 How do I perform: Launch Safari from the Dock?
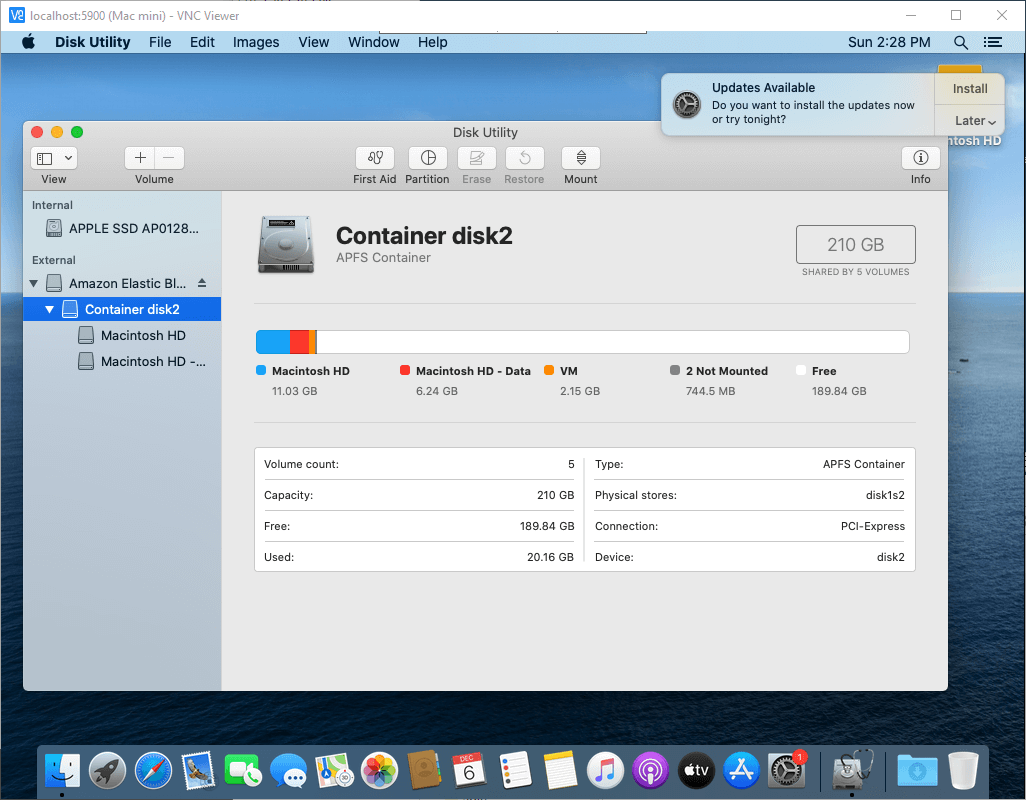point(154,770)
